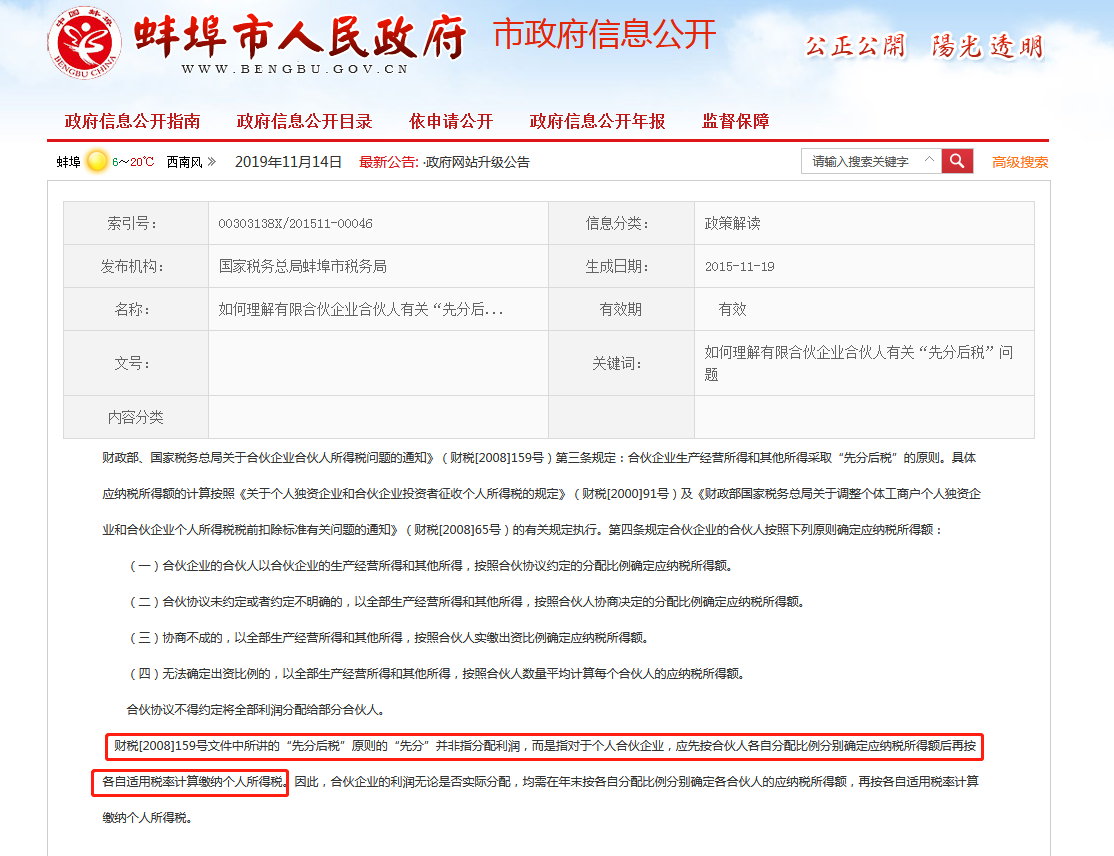Open 政府信息公开指南 menu
This screenshot has height=856, width=1114.
pyautogui.click(x=132, y=121)
